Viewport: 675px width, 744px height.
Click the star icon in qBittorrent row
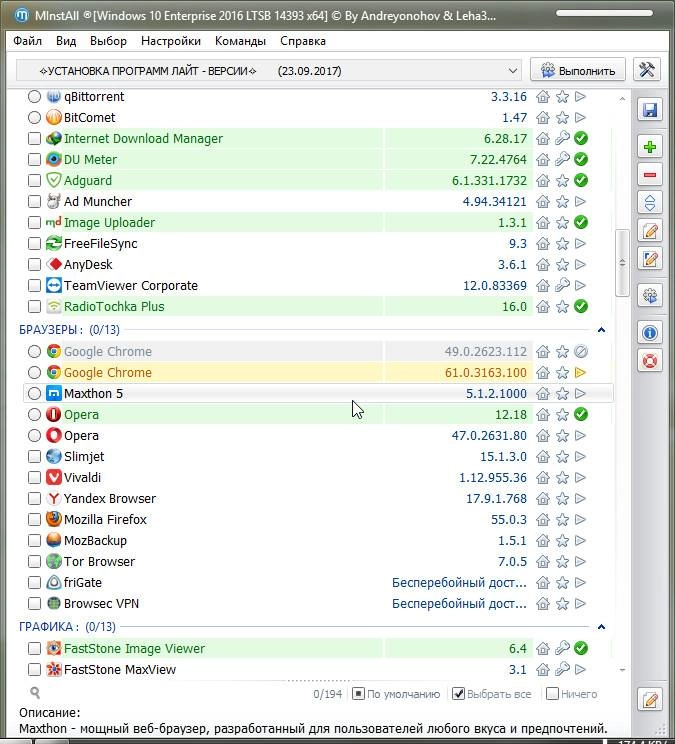pyautogui.click(x=562, y=97)
